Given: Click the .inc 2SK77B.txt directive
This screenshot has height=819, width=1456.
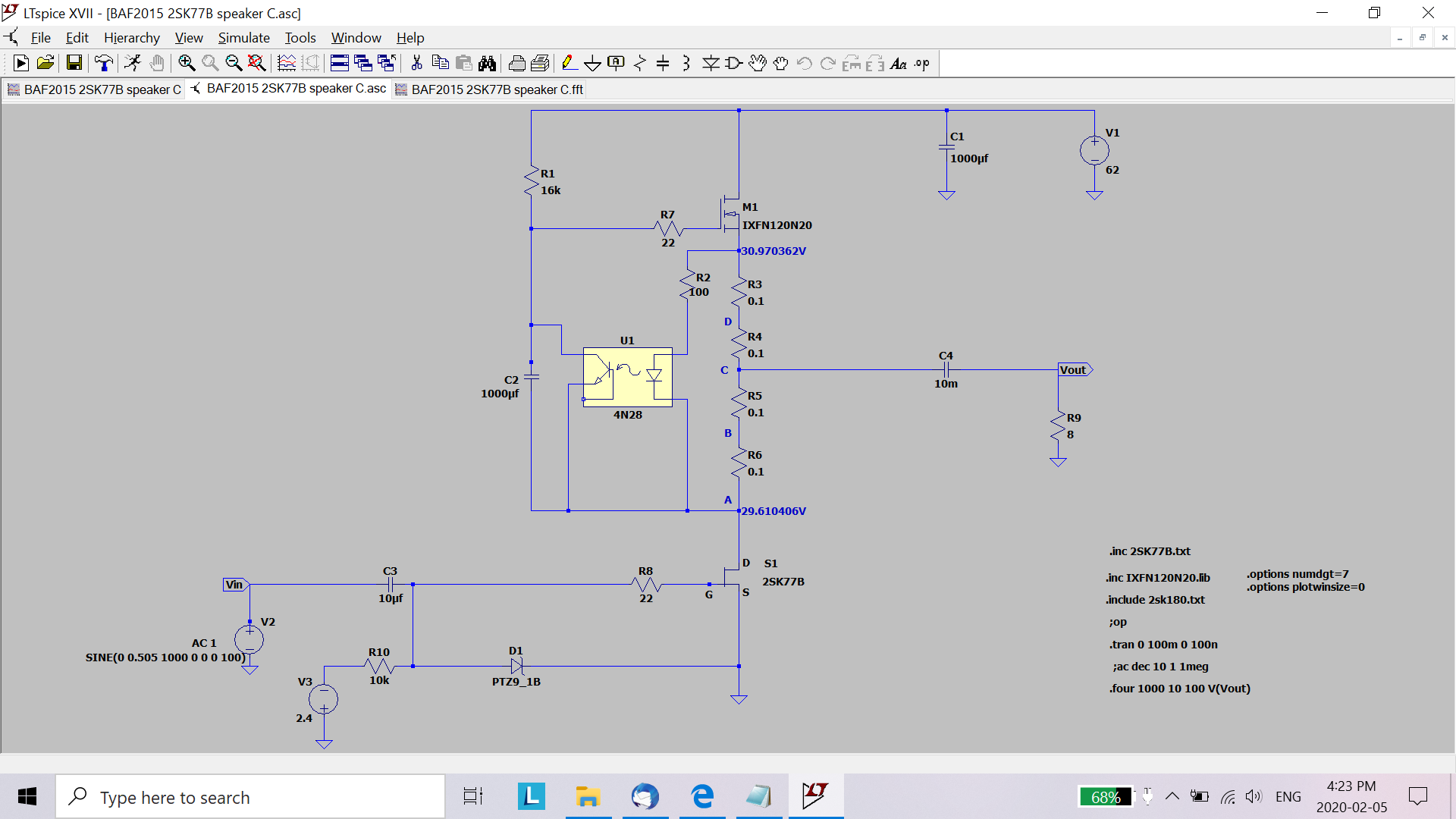Looking at the screenshot, I should [1150, 551].
